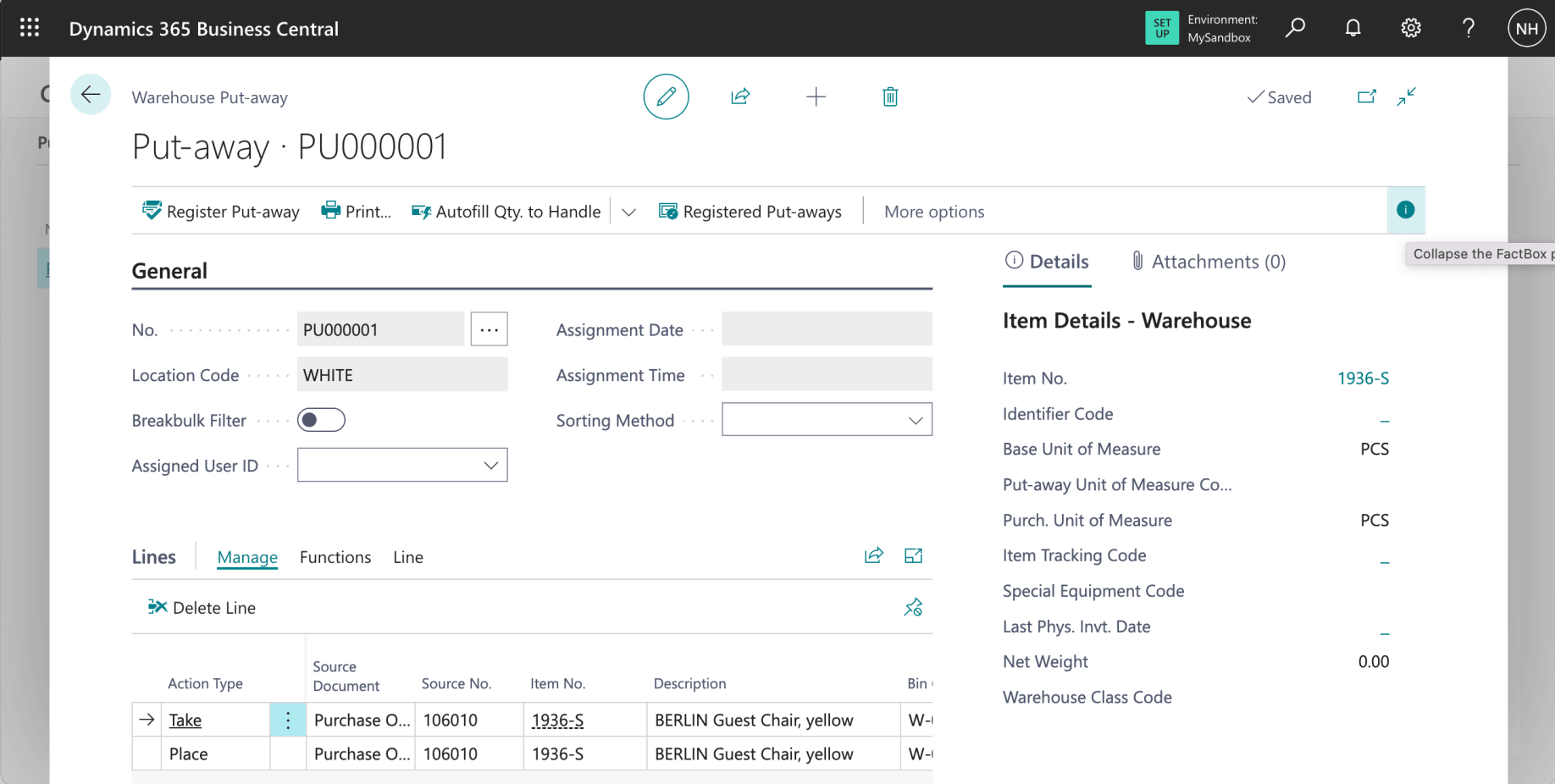Click the notifications bell icon
This screenshot has height=784, width=1555.
(1353, 28)
